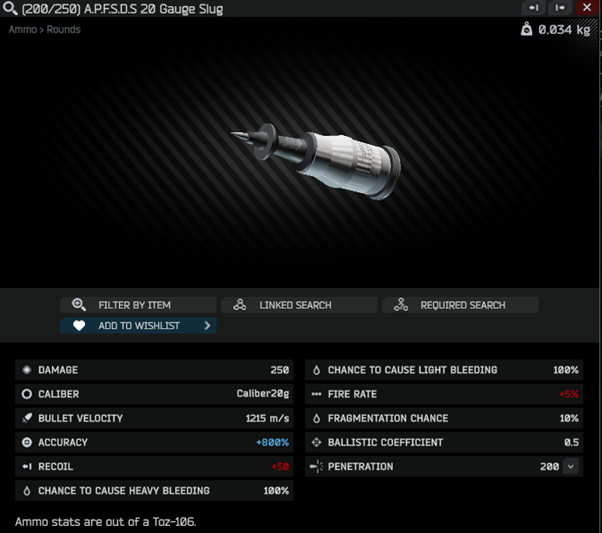
Task: Go to next item arrow icon
Action: 560,8
